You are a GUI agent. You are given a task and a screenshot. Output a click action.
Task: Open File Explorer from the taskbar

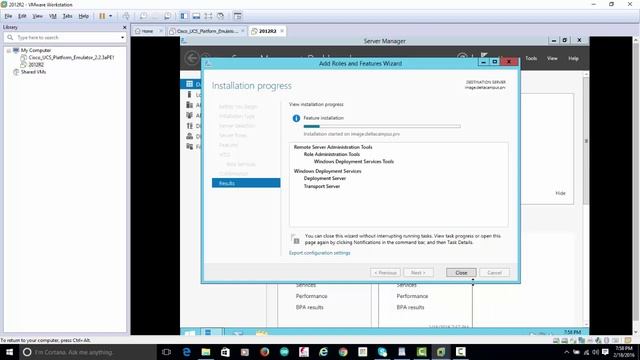point(206,352)
